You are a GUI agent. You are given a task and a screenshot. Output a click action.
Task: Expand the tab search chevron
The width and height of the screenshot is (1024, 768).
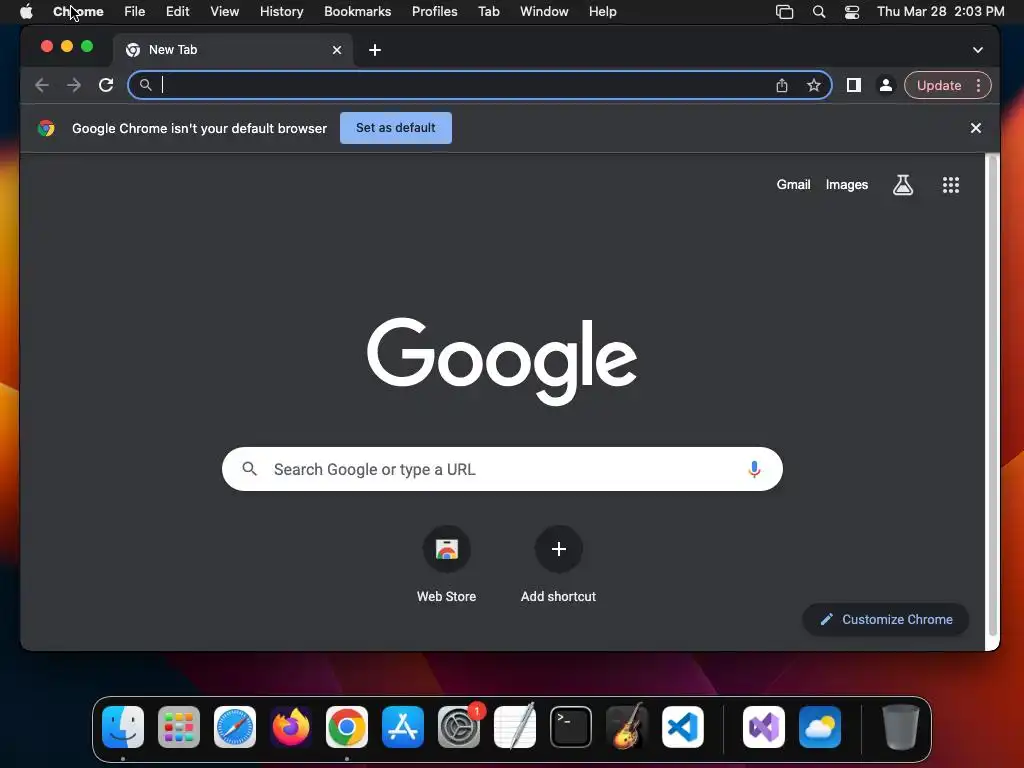click(978, 50)
